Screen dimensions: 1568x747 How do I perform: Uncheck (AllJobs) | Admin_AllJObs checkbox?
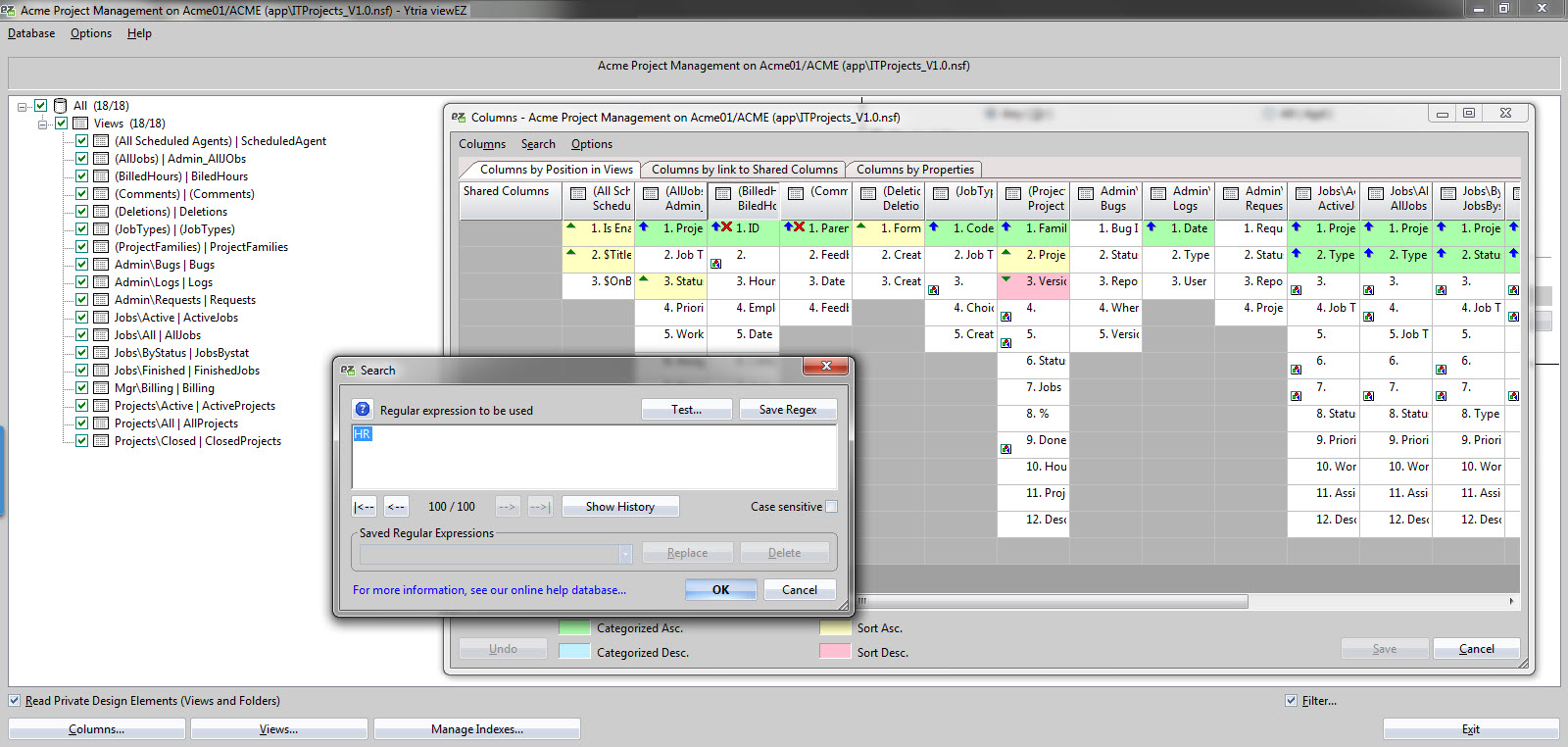(81, 159)
